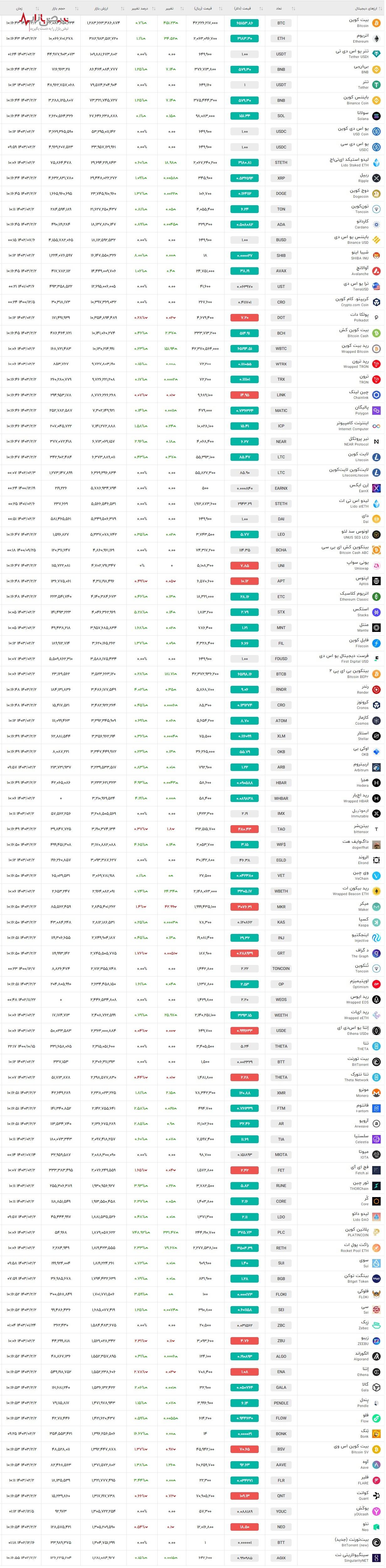
Task: Click the red Polkadot dollar price badge
Action: (245, 318)
